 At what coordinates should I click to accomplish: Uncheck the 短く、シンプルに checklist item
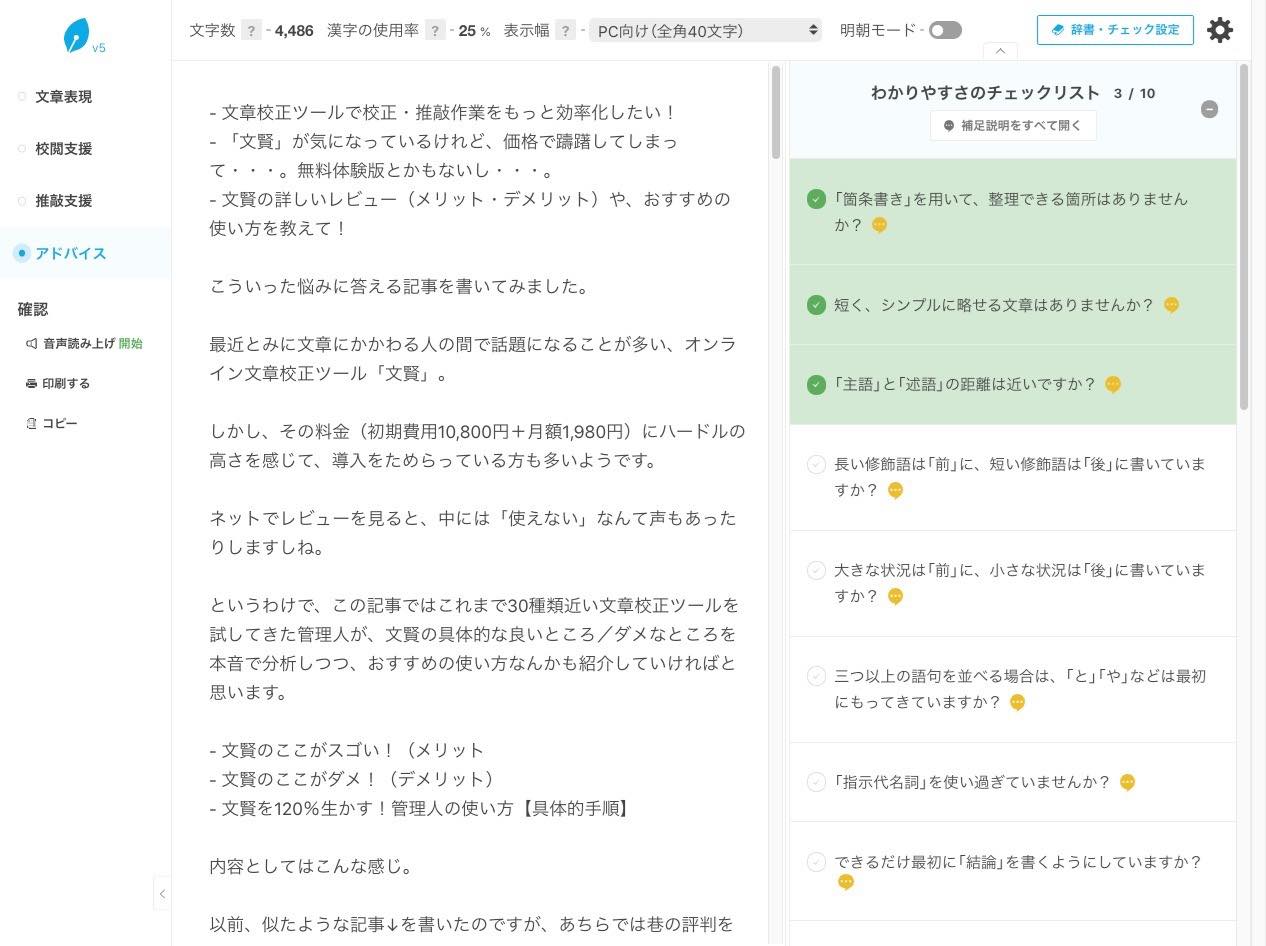[816, 305]
